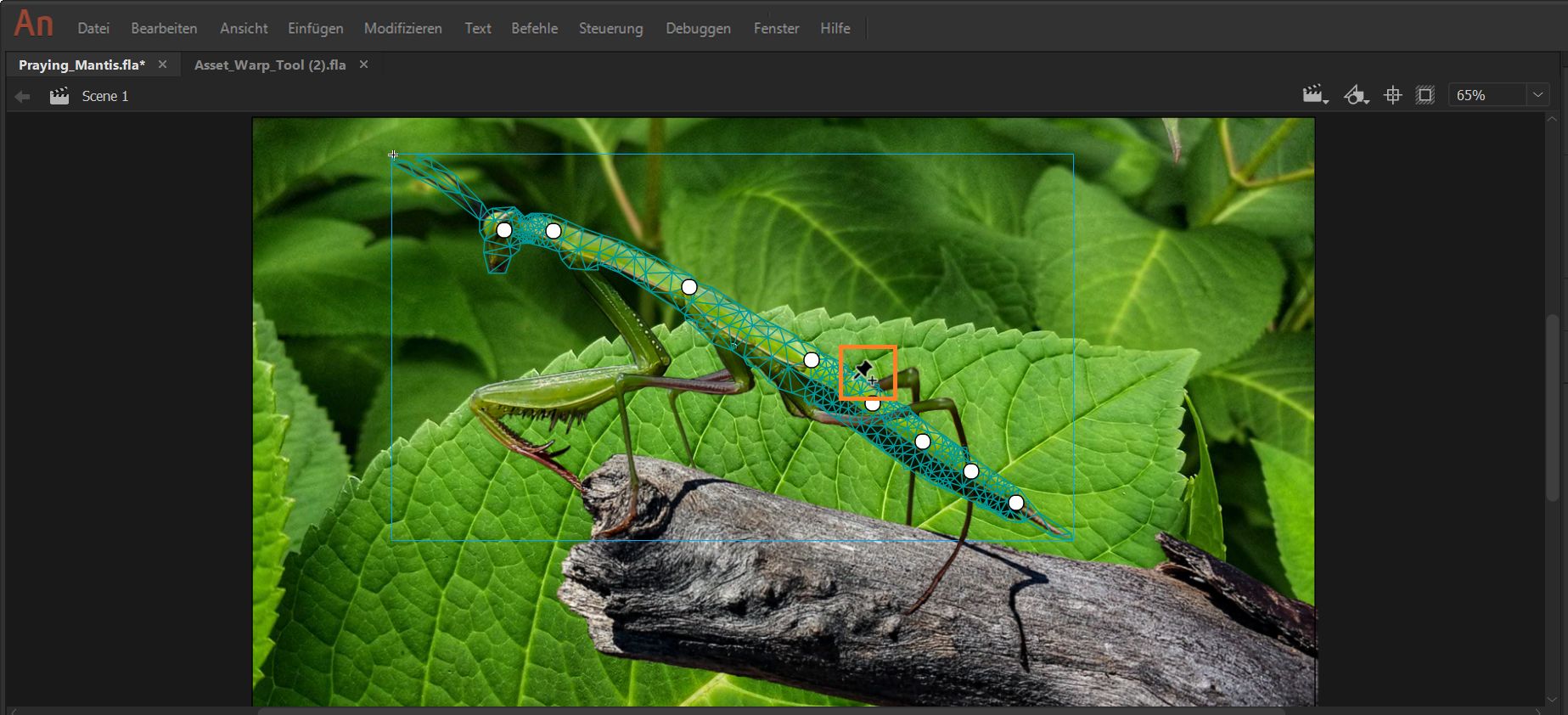Click the back arrow beside Scene 1
The width and height of the screenshot is (1568, 715).
[x=22, y=97]
